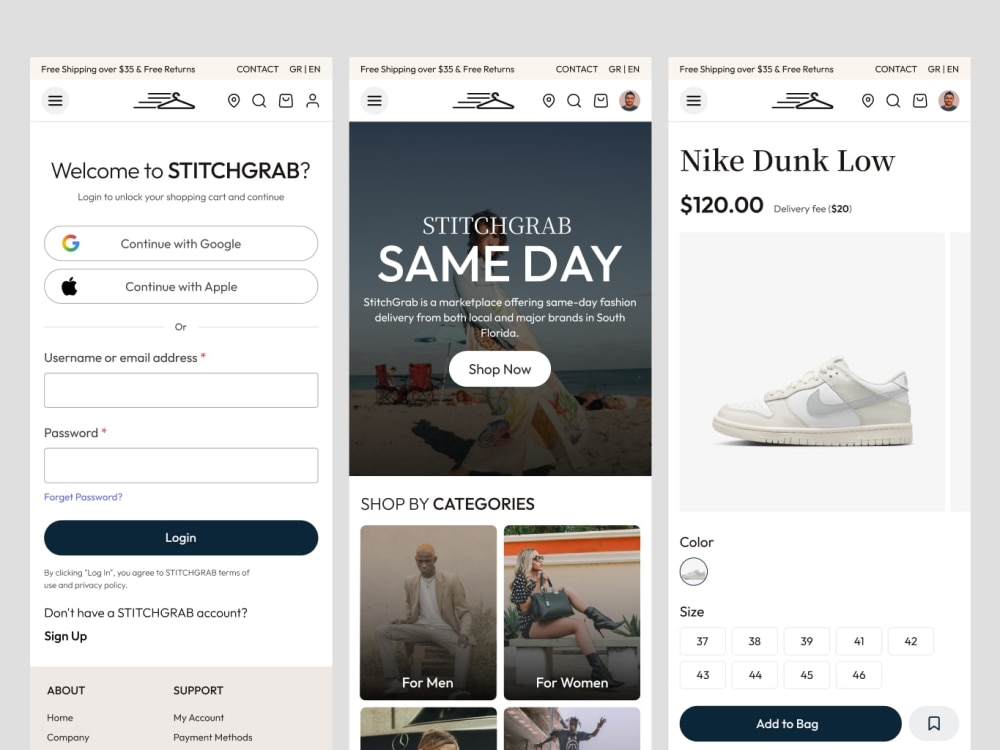Open location pin on product screen

(867, 101)
